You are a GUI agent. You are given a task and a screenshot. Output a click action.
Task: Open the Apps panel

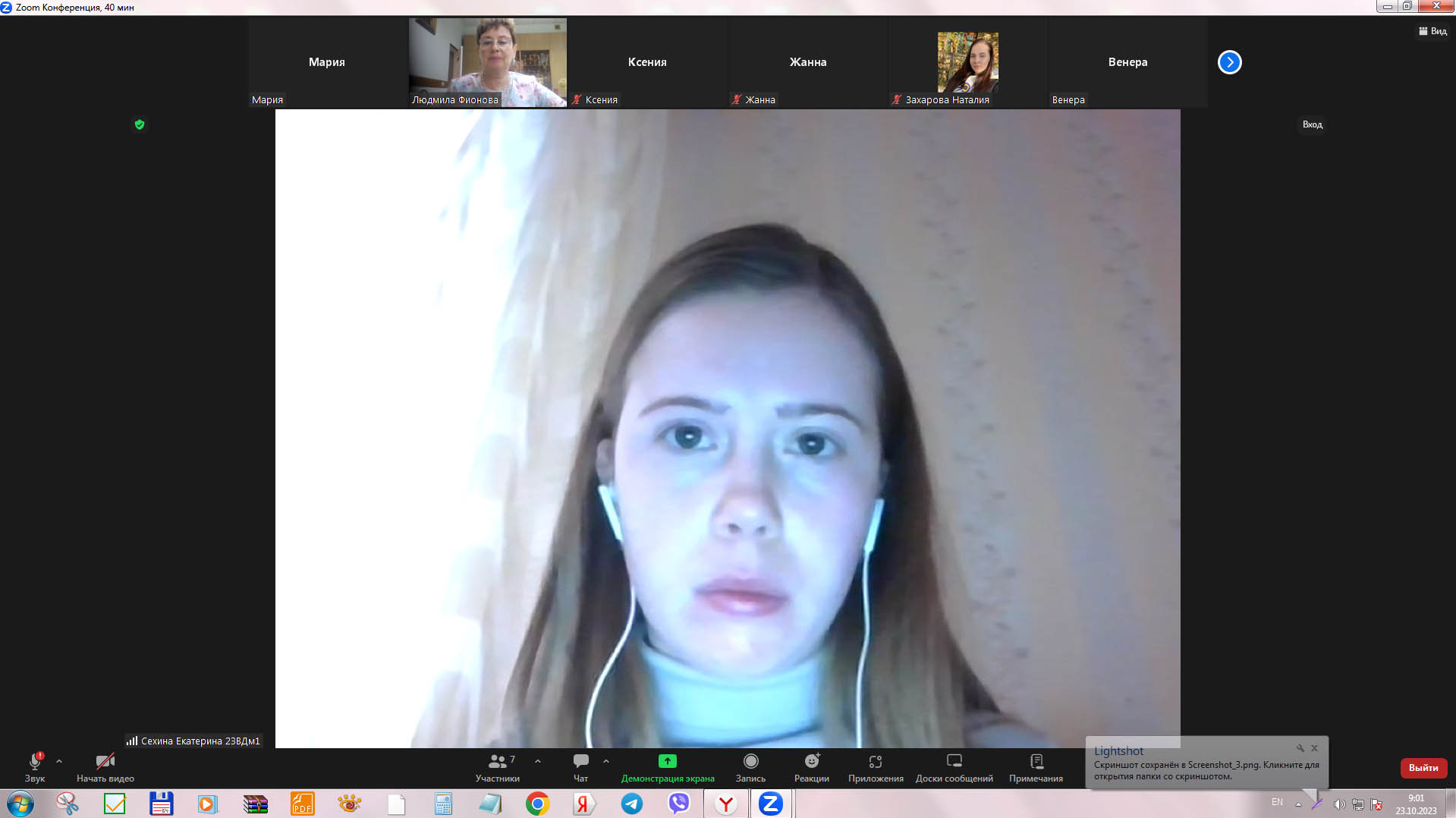pos(875,762)
